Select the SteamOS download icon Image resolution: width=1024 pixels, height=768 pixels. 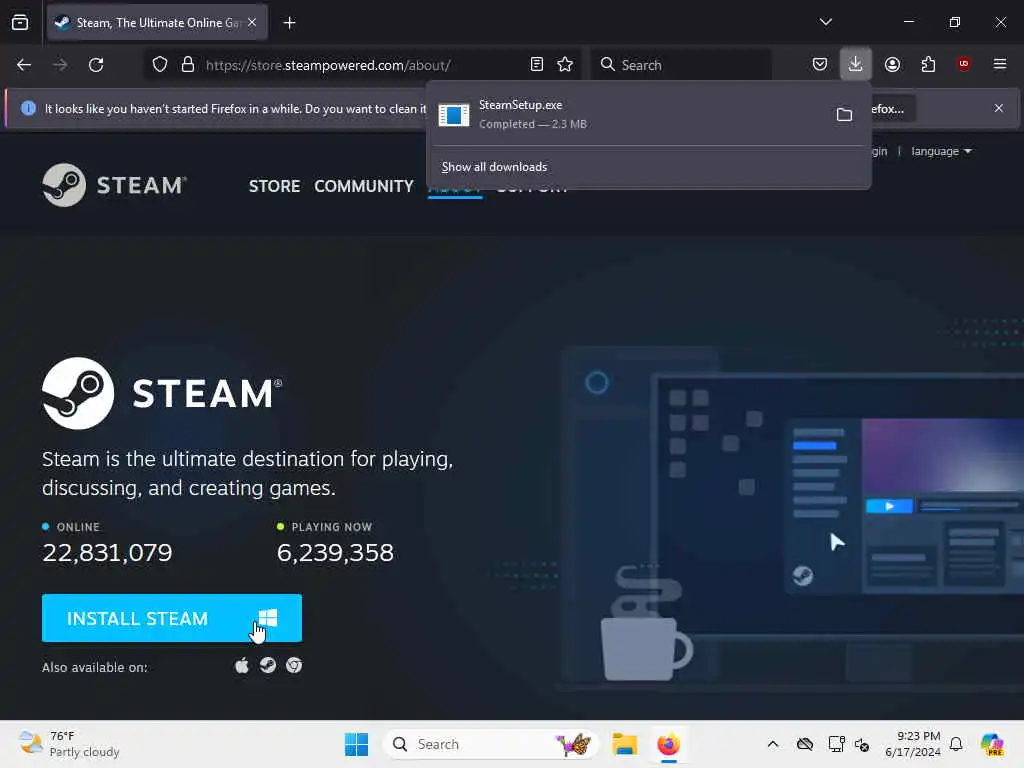tap(268, 665)
